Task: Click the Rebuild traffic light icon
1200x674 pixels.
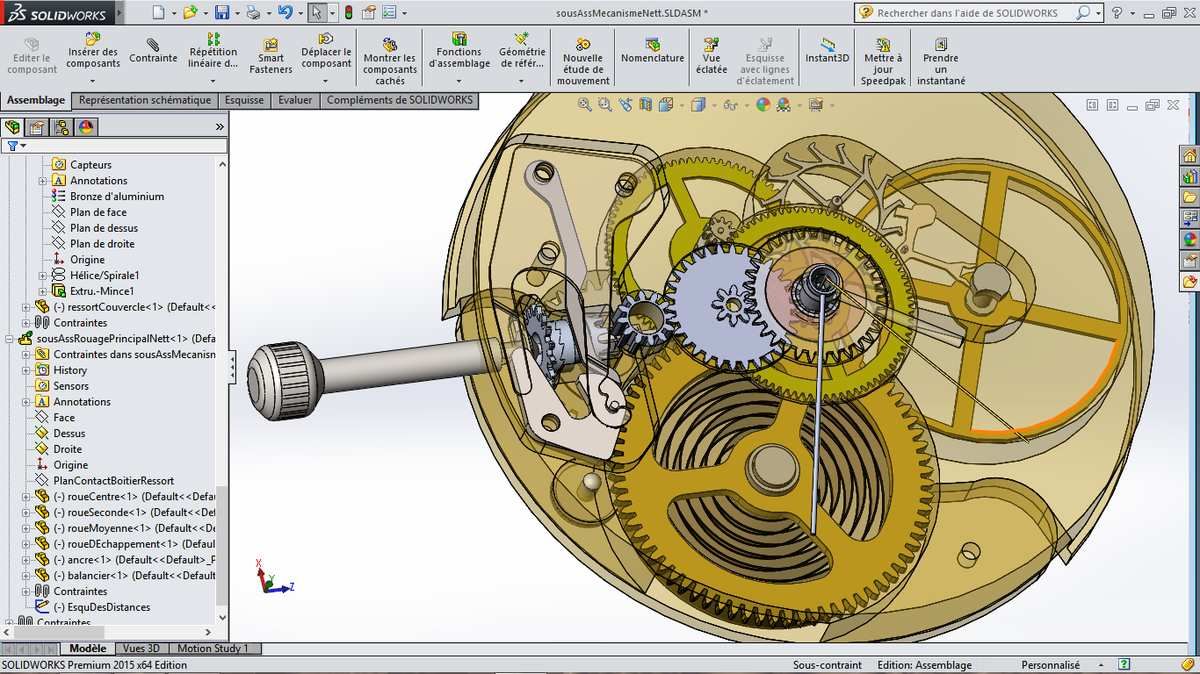Action: pos(348,13)
